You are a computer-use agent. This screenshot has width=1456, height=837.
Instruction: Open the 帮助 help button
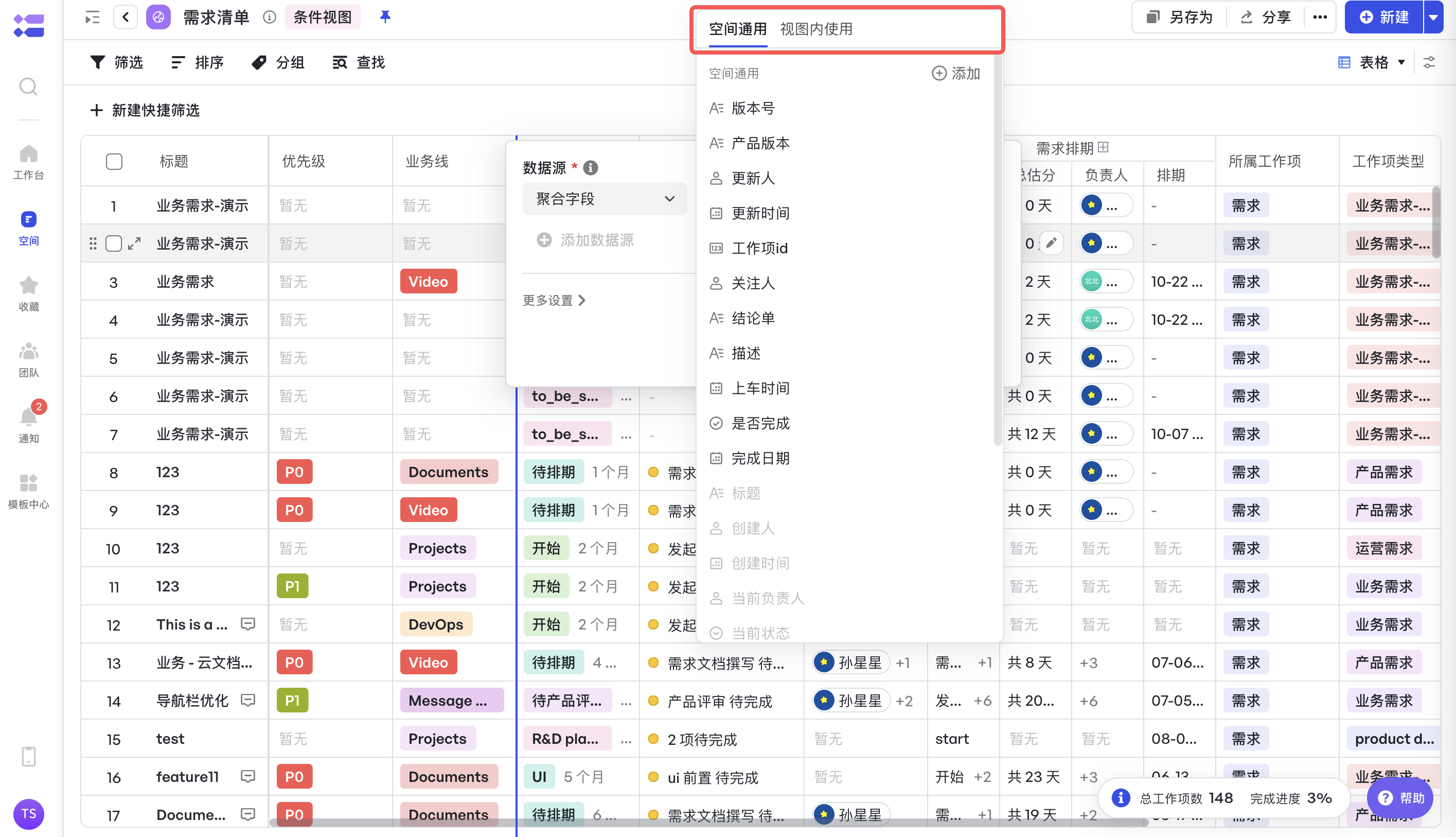pos(1400,797)
